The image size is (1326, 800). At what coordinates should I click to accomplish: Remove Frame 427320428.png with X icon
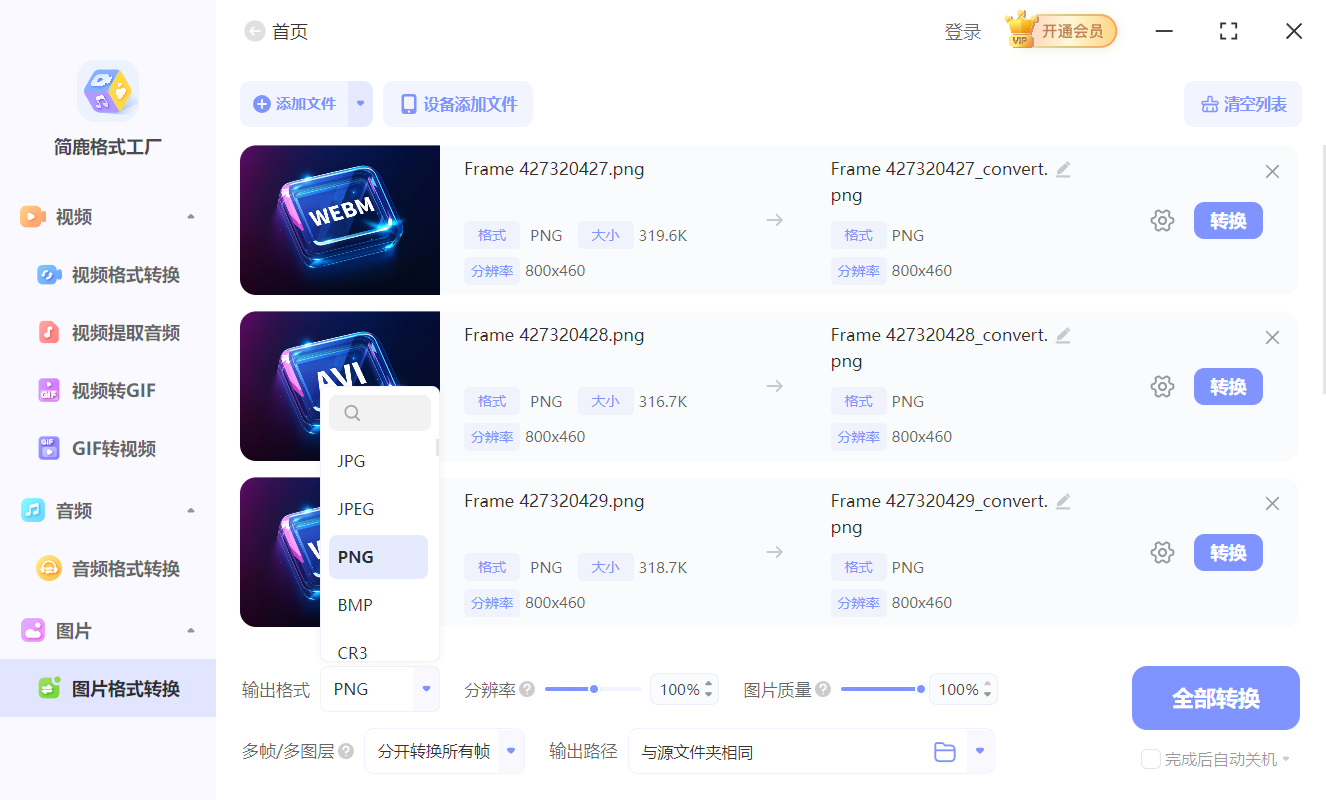(1272, 338)
